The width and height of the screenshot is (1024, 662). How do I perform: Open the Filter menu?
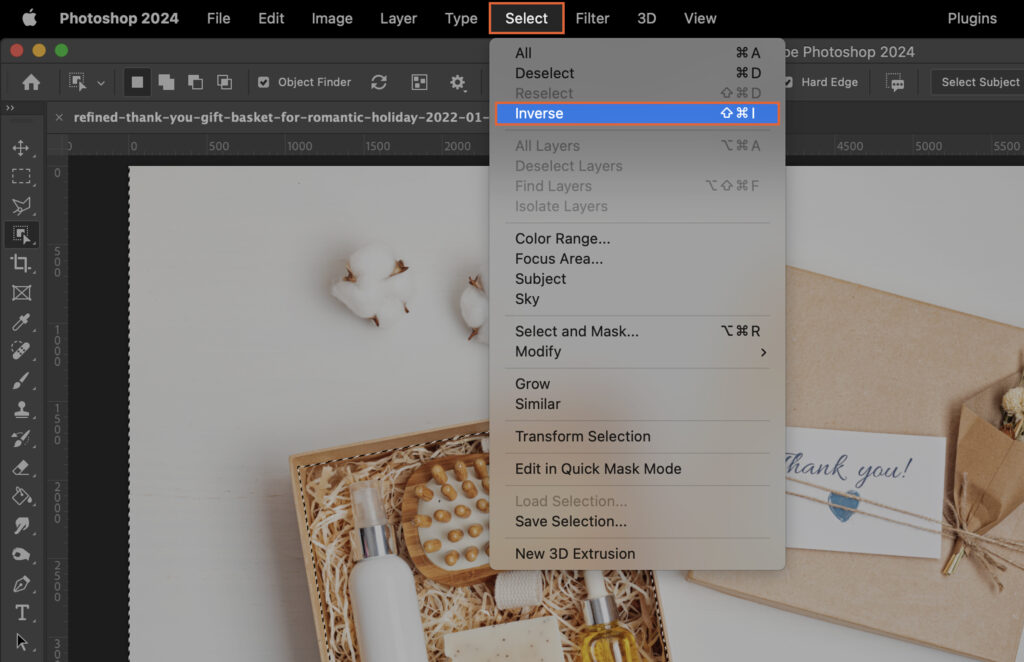pos(593,18)
